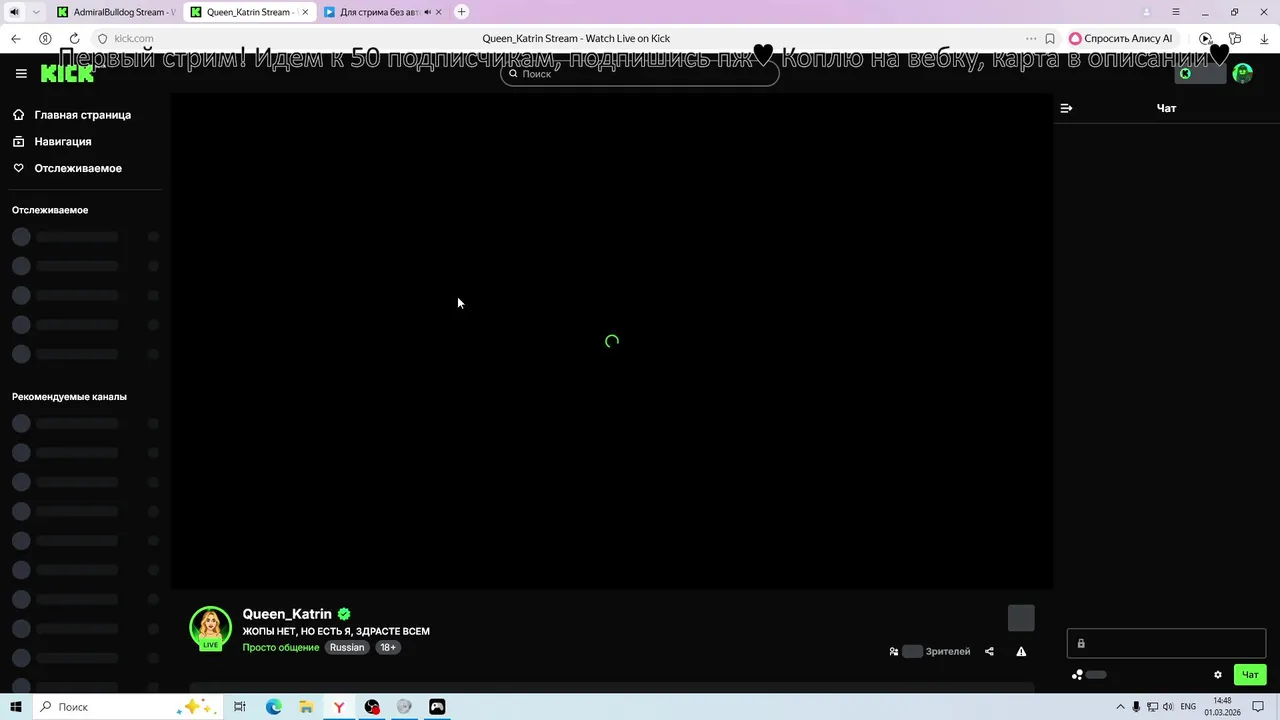Select the Queen_Katrin Stream browser tab

[x=248, y=12]
